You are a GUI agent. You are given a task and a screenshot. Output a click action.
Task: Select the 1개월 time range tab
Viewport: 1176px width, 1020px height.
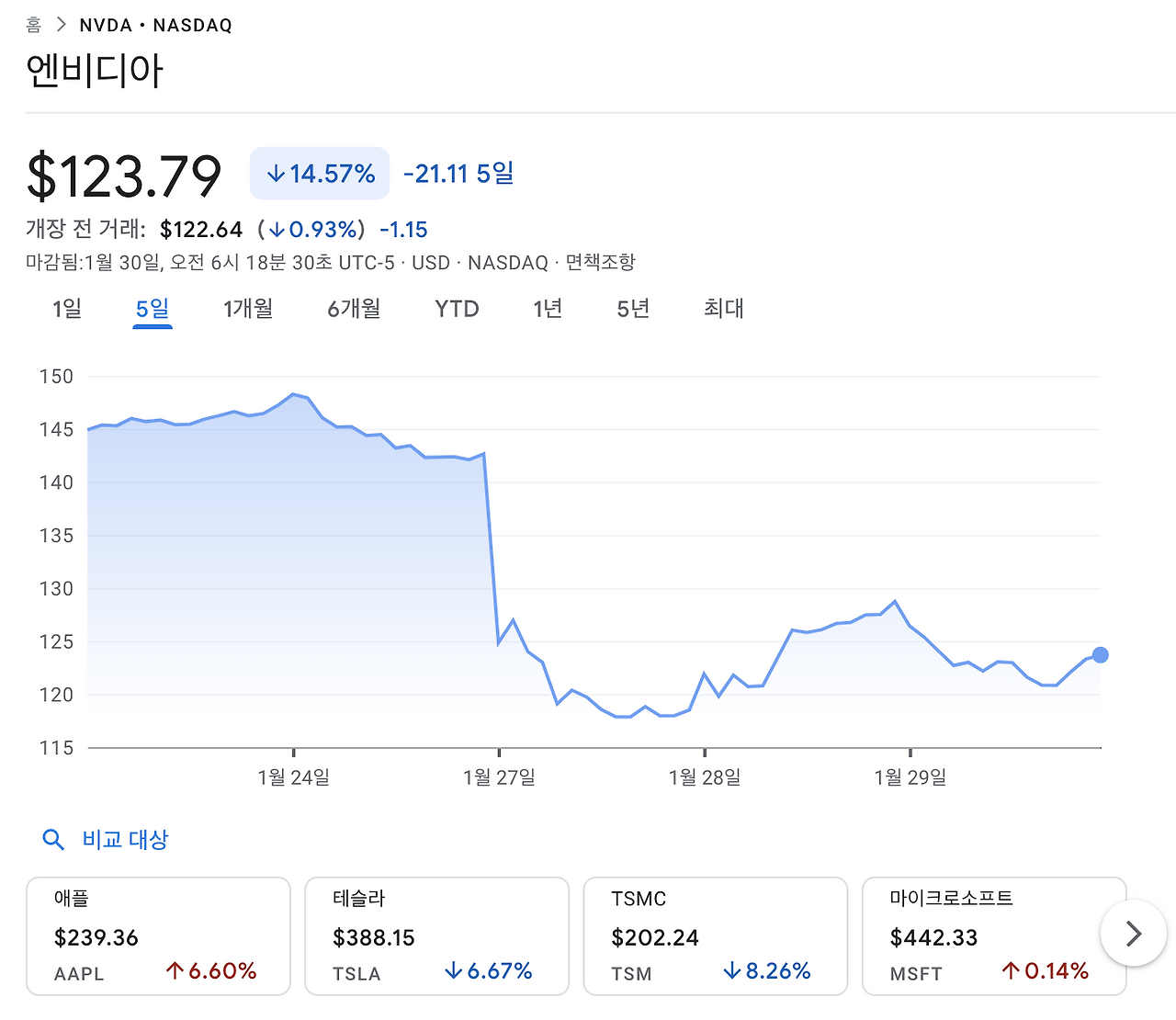click(x=248, y=309)
